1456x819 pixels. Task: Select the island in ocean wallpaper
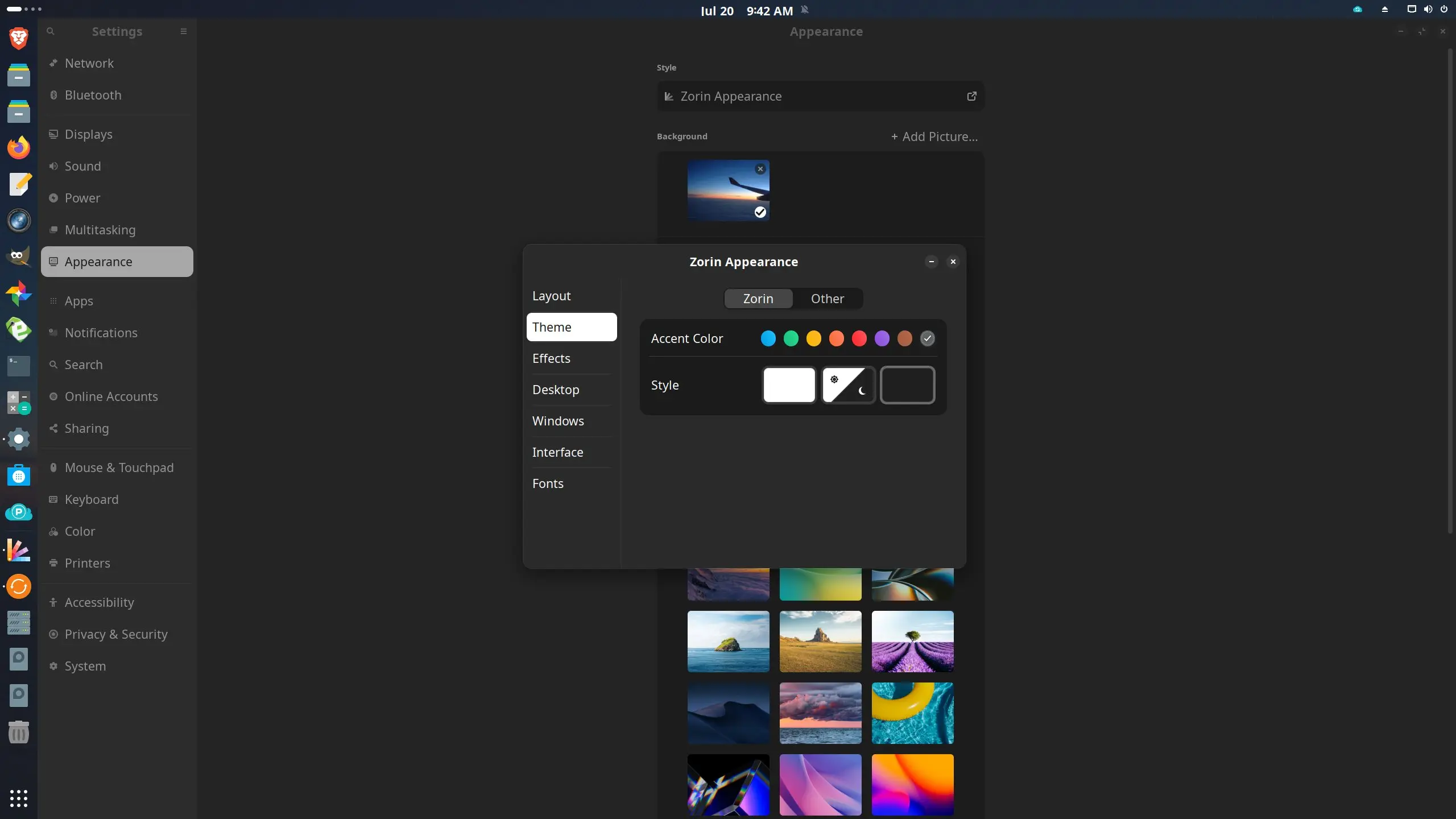[728, 642]
